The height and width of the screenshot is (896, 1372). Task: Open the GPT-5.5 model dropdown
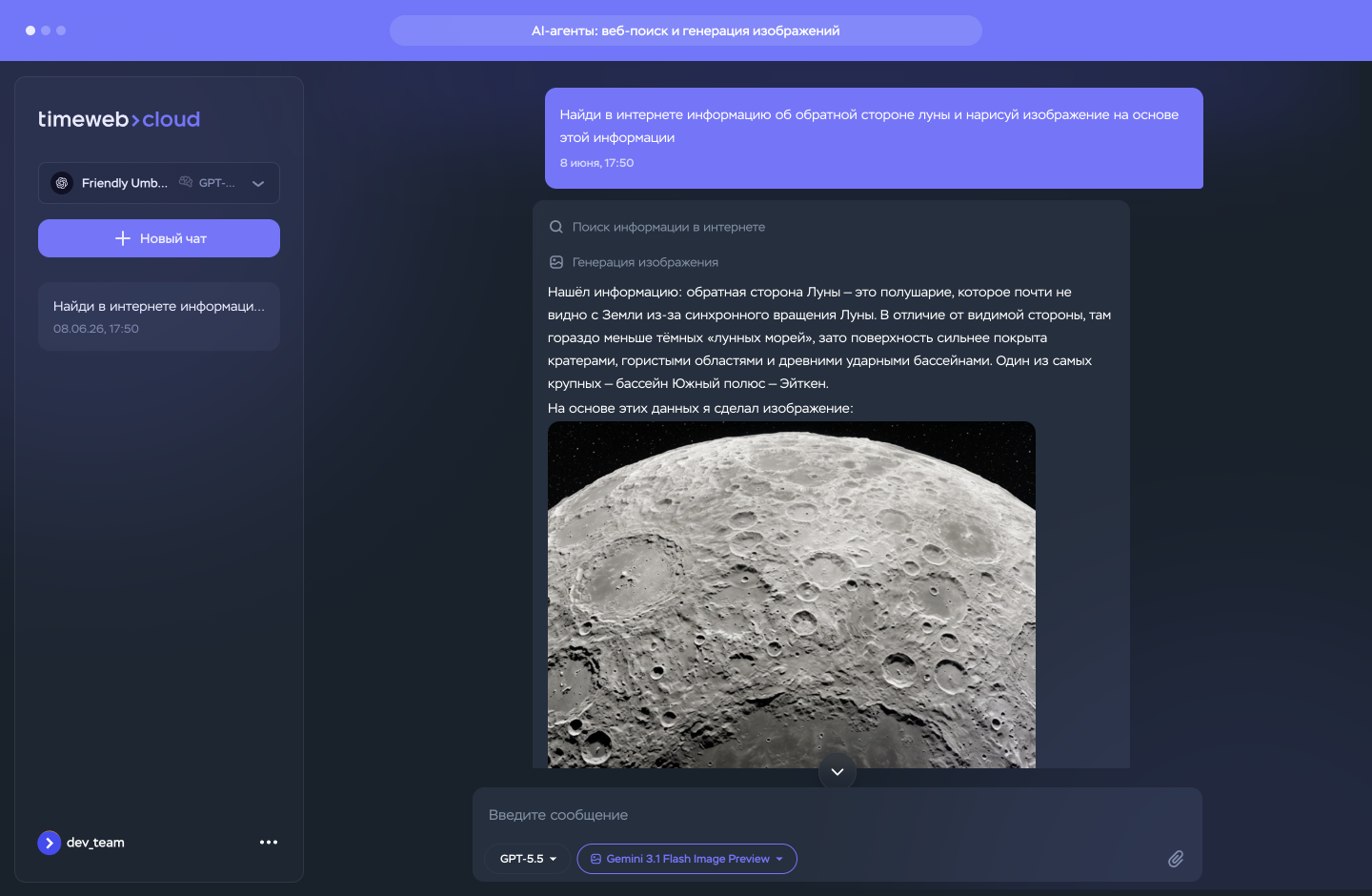(528, 859)
